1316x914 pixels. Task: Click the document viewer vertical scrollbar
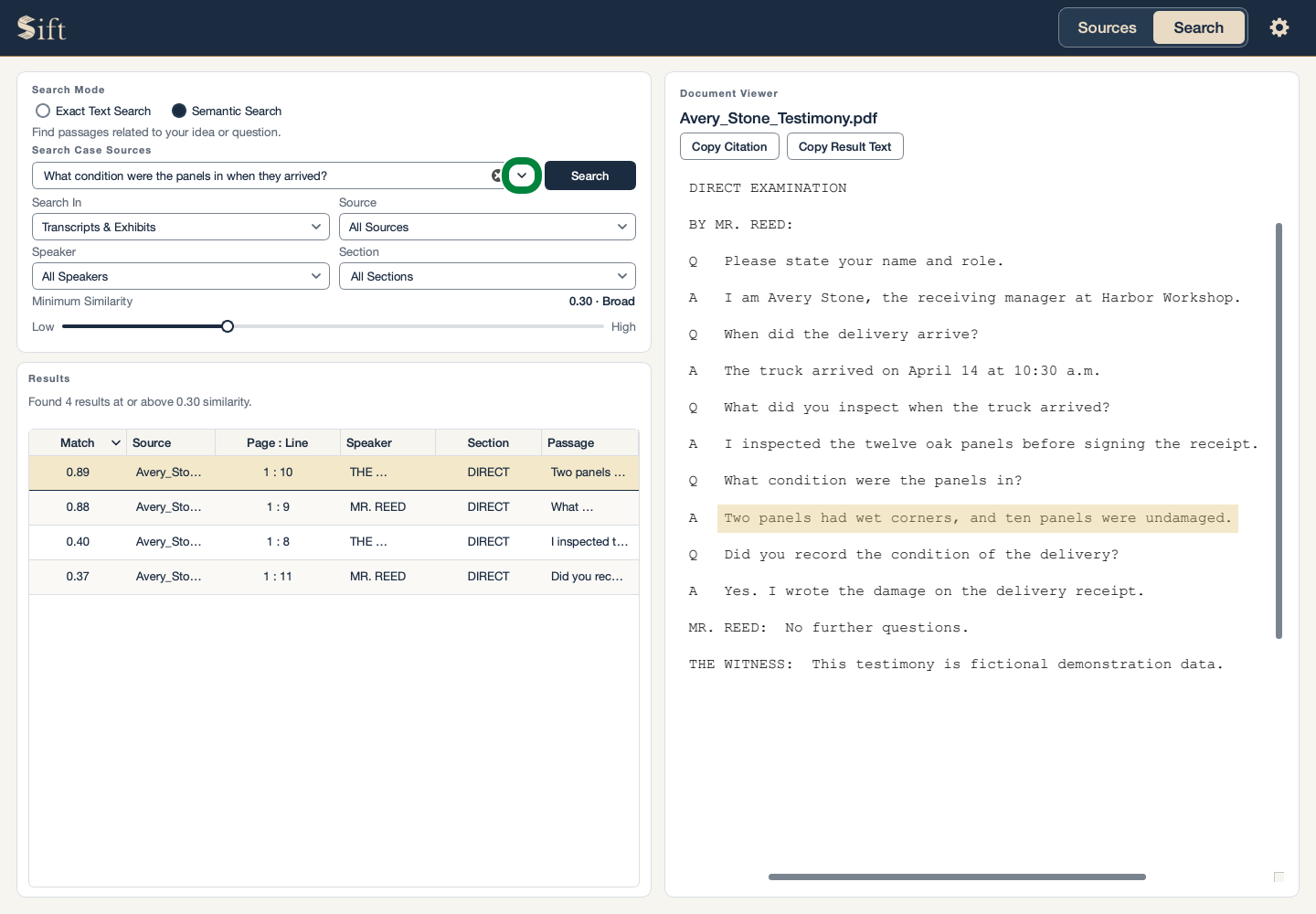coord(1279,430)
